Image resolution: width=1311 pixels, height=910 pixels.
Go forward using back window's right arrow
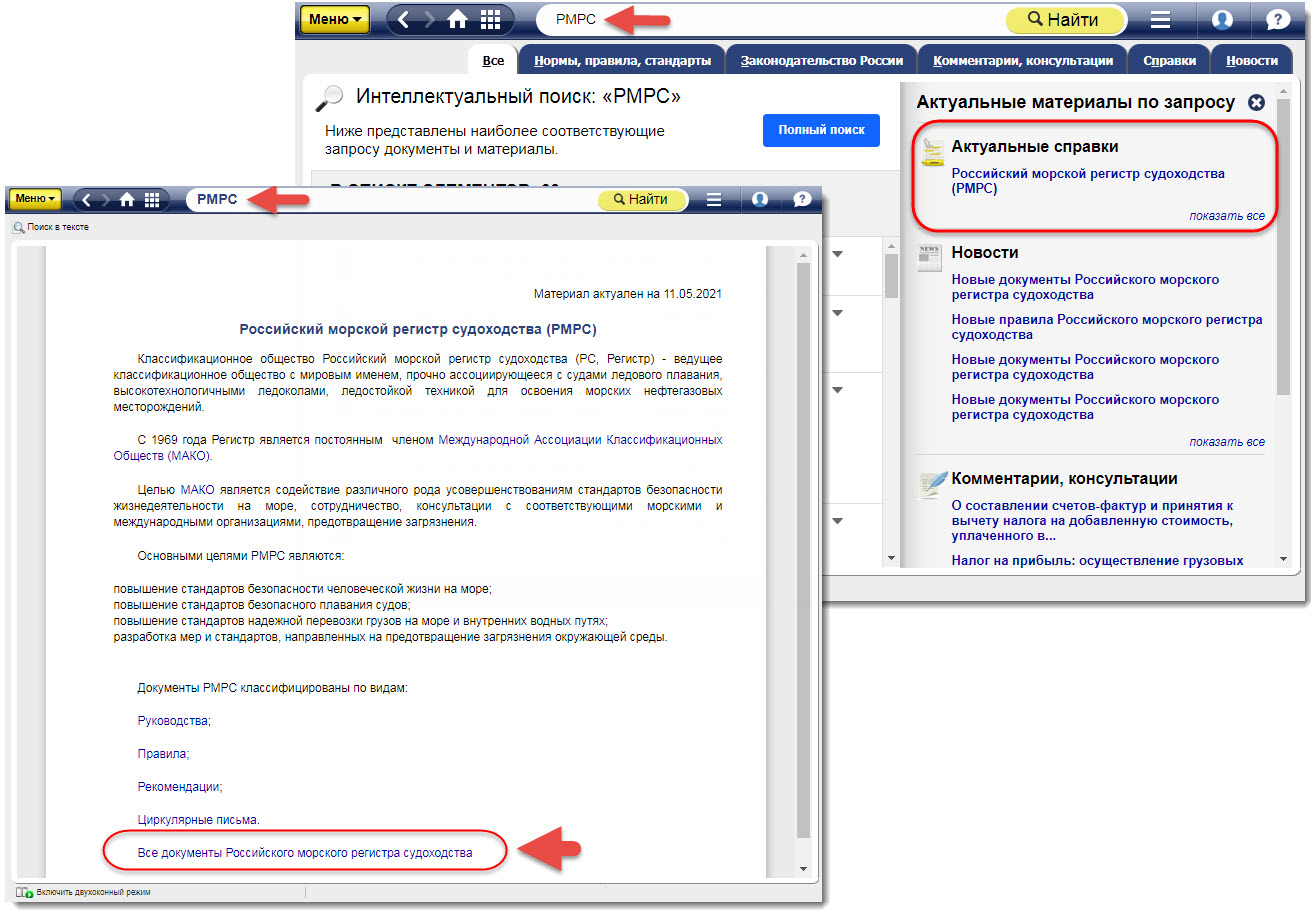point(430,19)
